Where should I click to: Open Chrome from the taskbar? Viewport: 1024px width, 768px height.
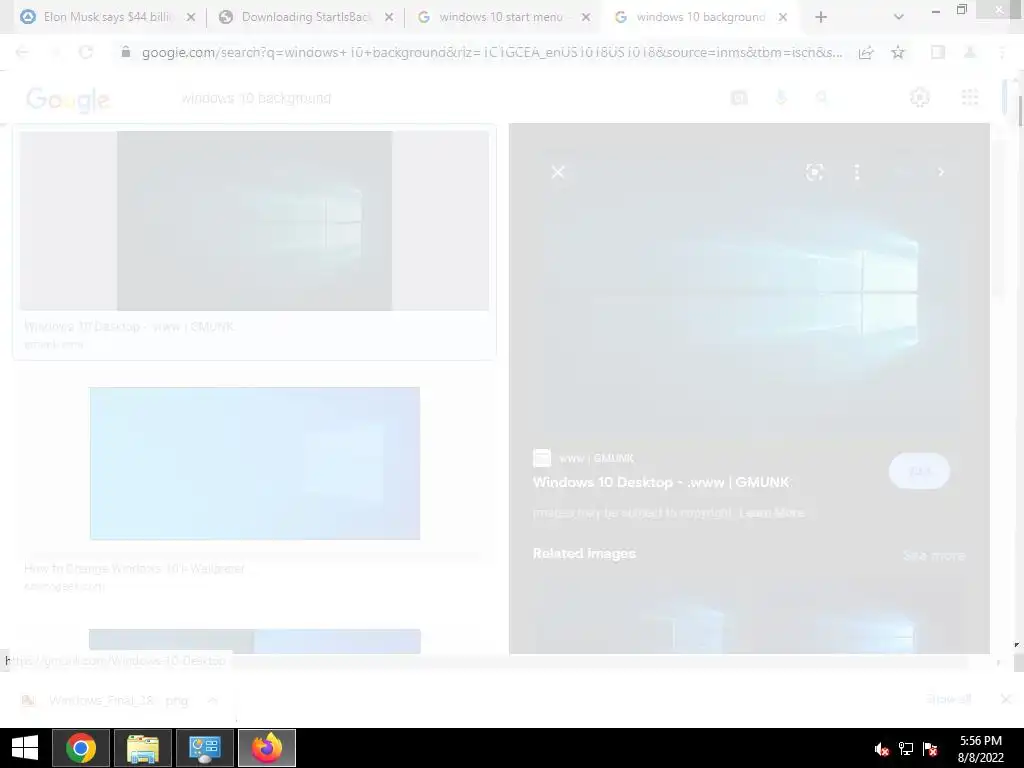(81, 748)
